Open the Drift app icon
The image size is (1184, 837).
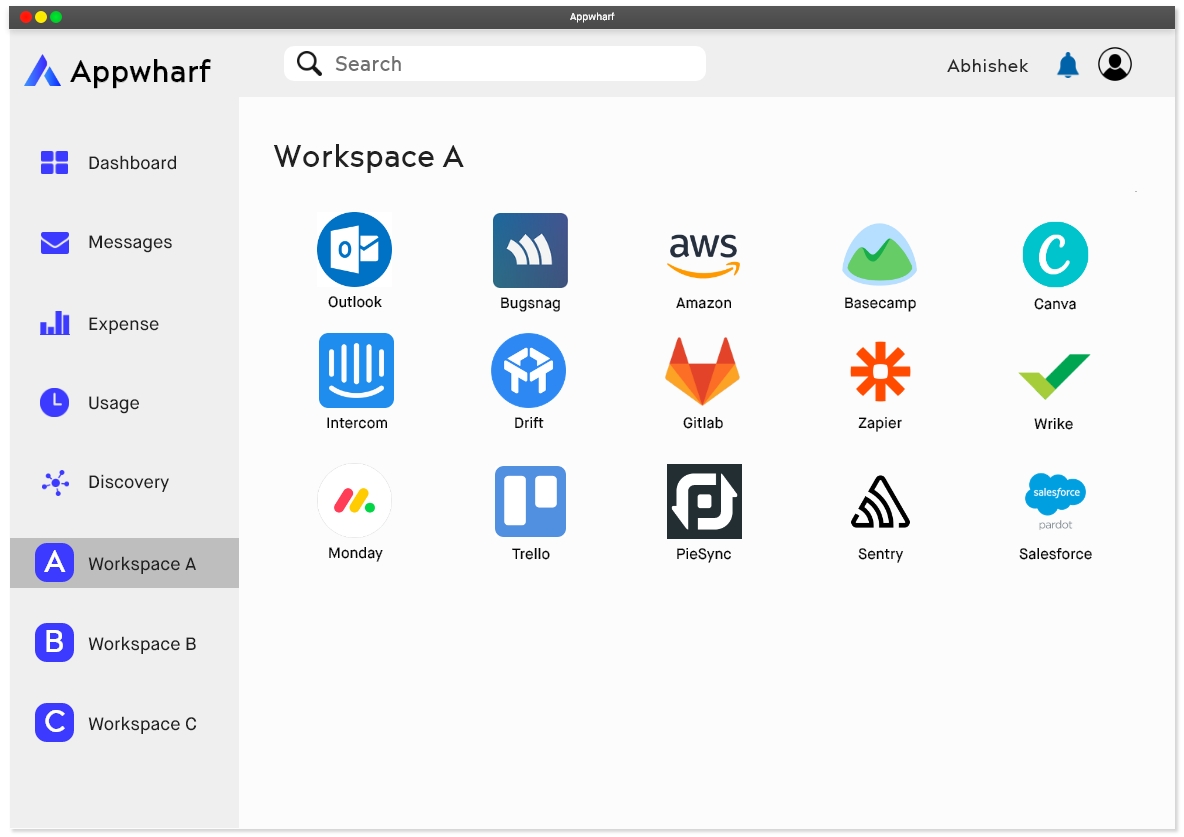coord(529,370)
